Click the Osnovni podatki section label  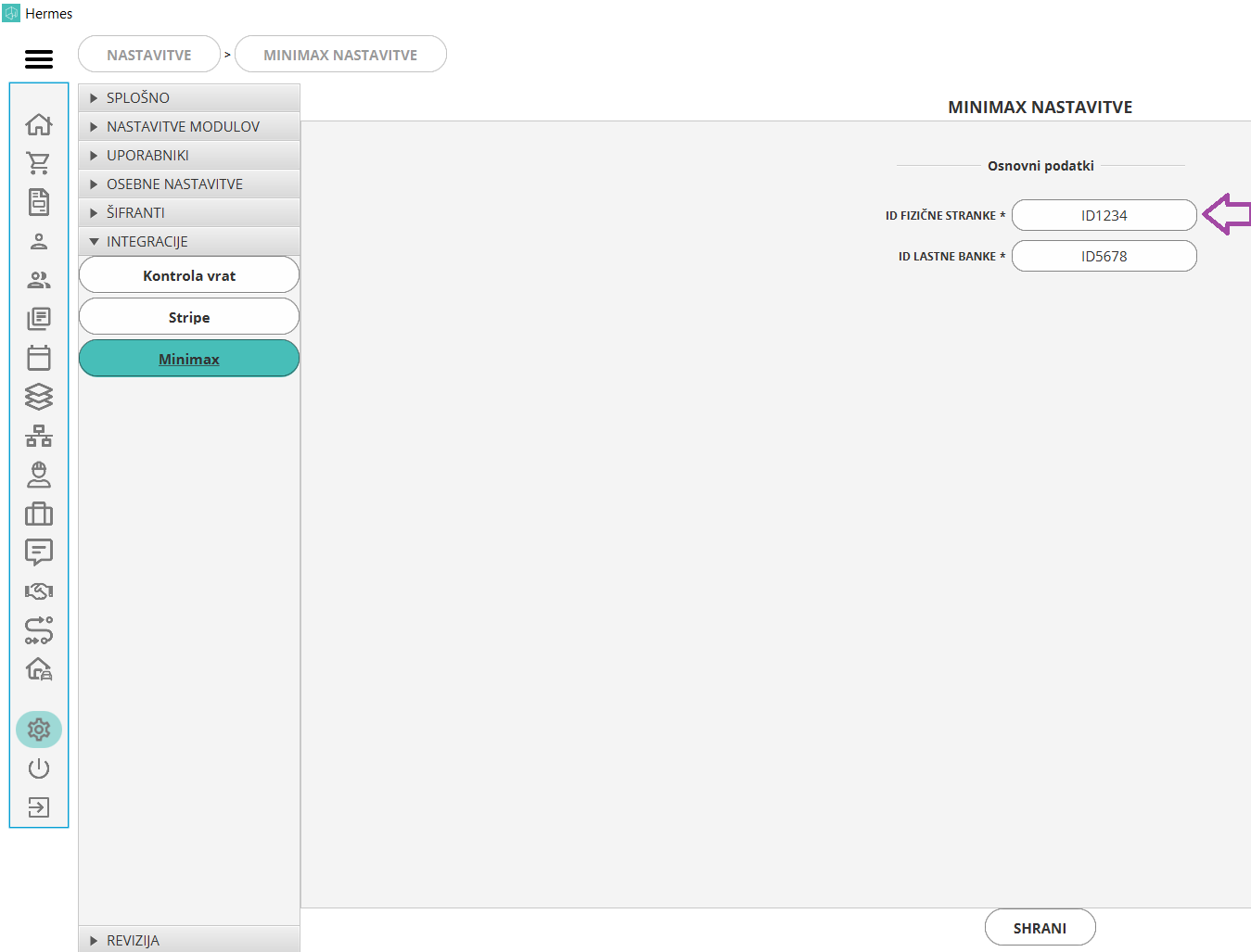coord(1040,166)
